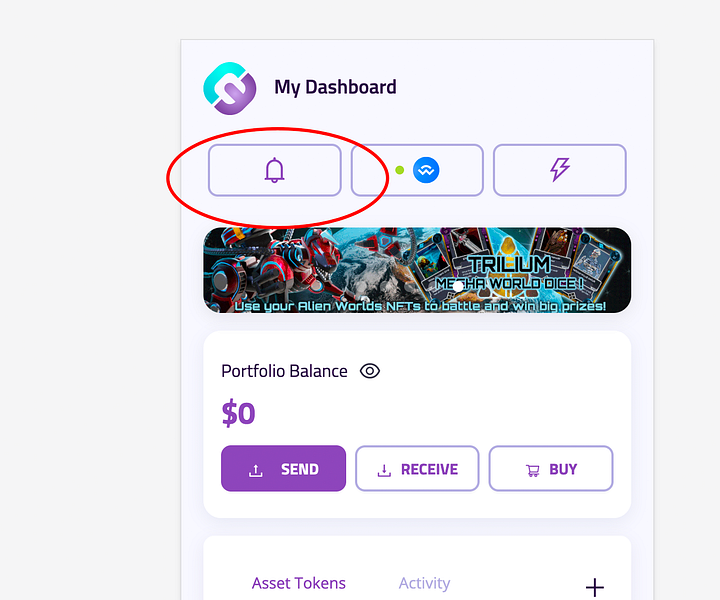The width and height of the screenshot is (720, 600).
Task: Click the $0 balance amount
Action: [238, 413]
